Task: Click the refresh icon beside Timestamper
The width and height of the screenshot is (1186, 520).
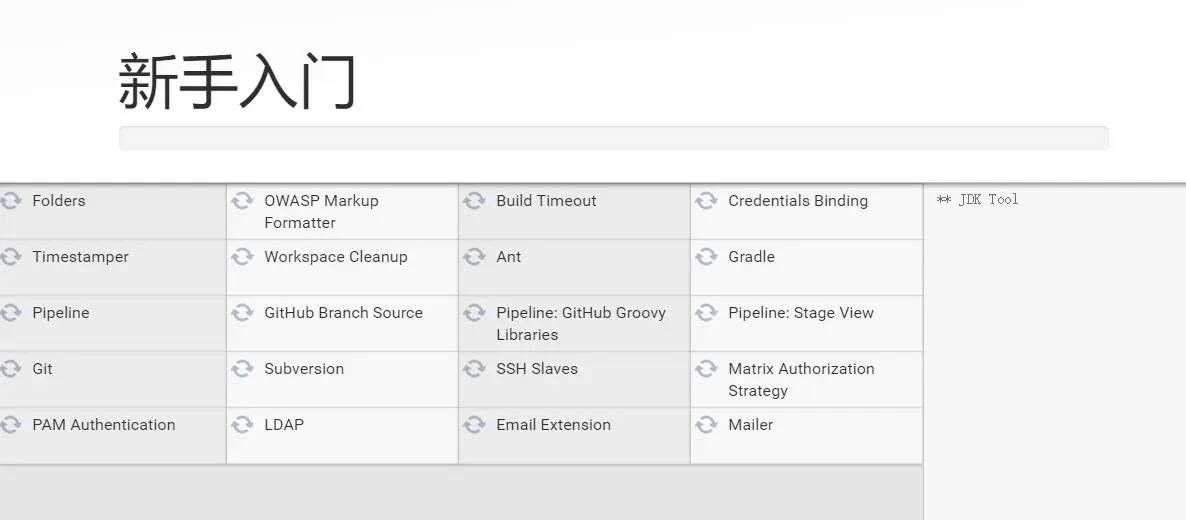Action: [11, 257]
